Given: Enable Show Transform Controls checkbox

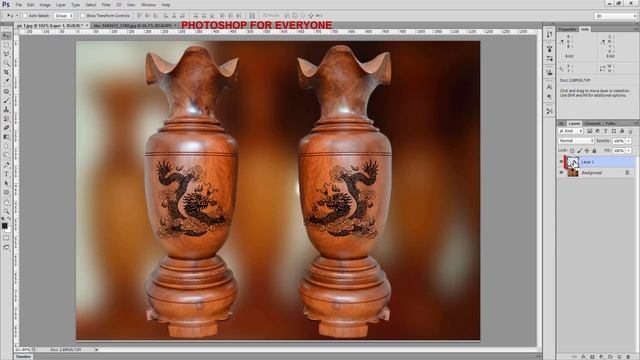Looking at the screenshot, I should [83, 16].
